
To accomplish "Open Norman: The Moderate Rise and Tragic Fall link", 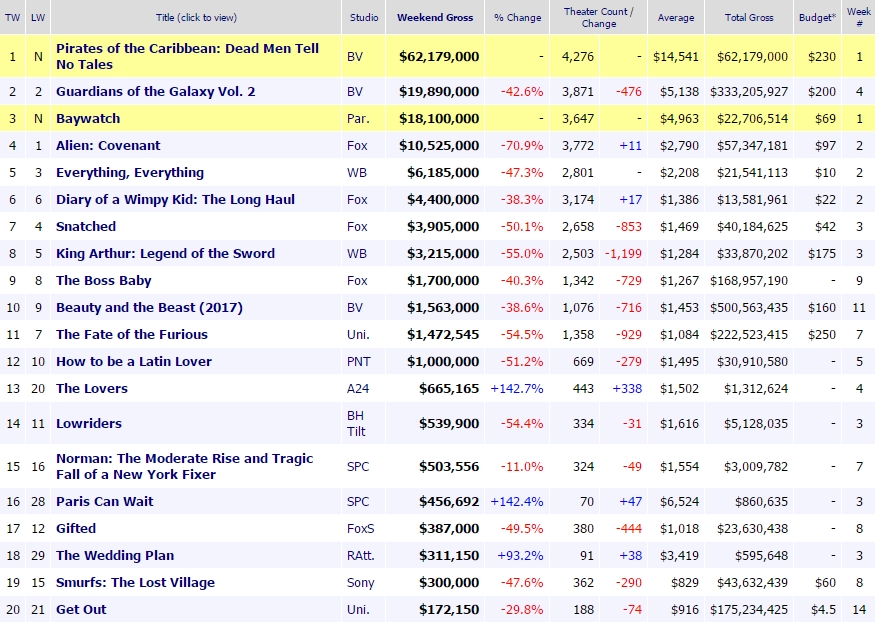I will (184, 466).
